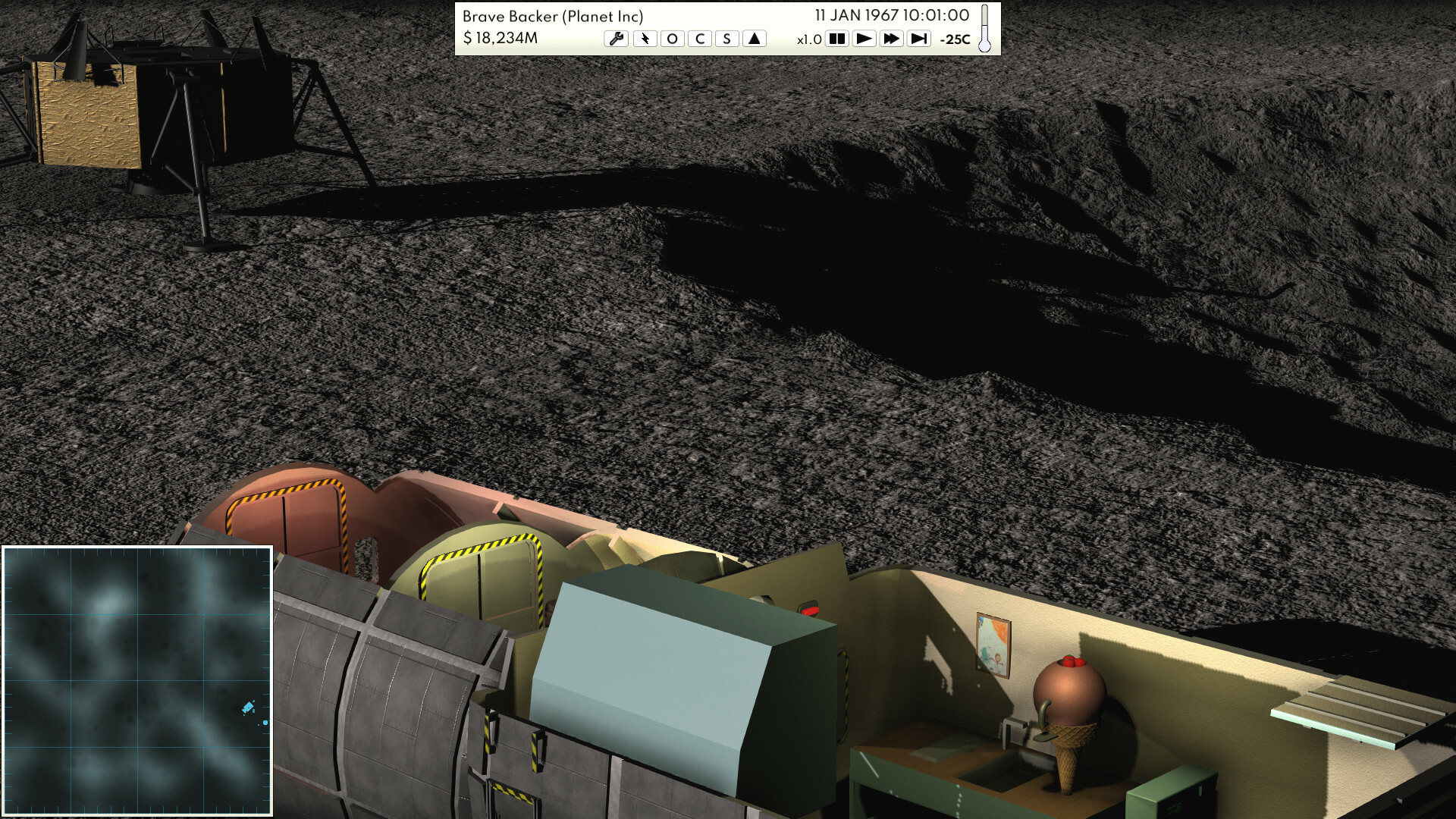Image resolution: width=1456 pixels, height=819 pixels.
Task: Click the fast forward speed button
Action: tap(891, 39)
